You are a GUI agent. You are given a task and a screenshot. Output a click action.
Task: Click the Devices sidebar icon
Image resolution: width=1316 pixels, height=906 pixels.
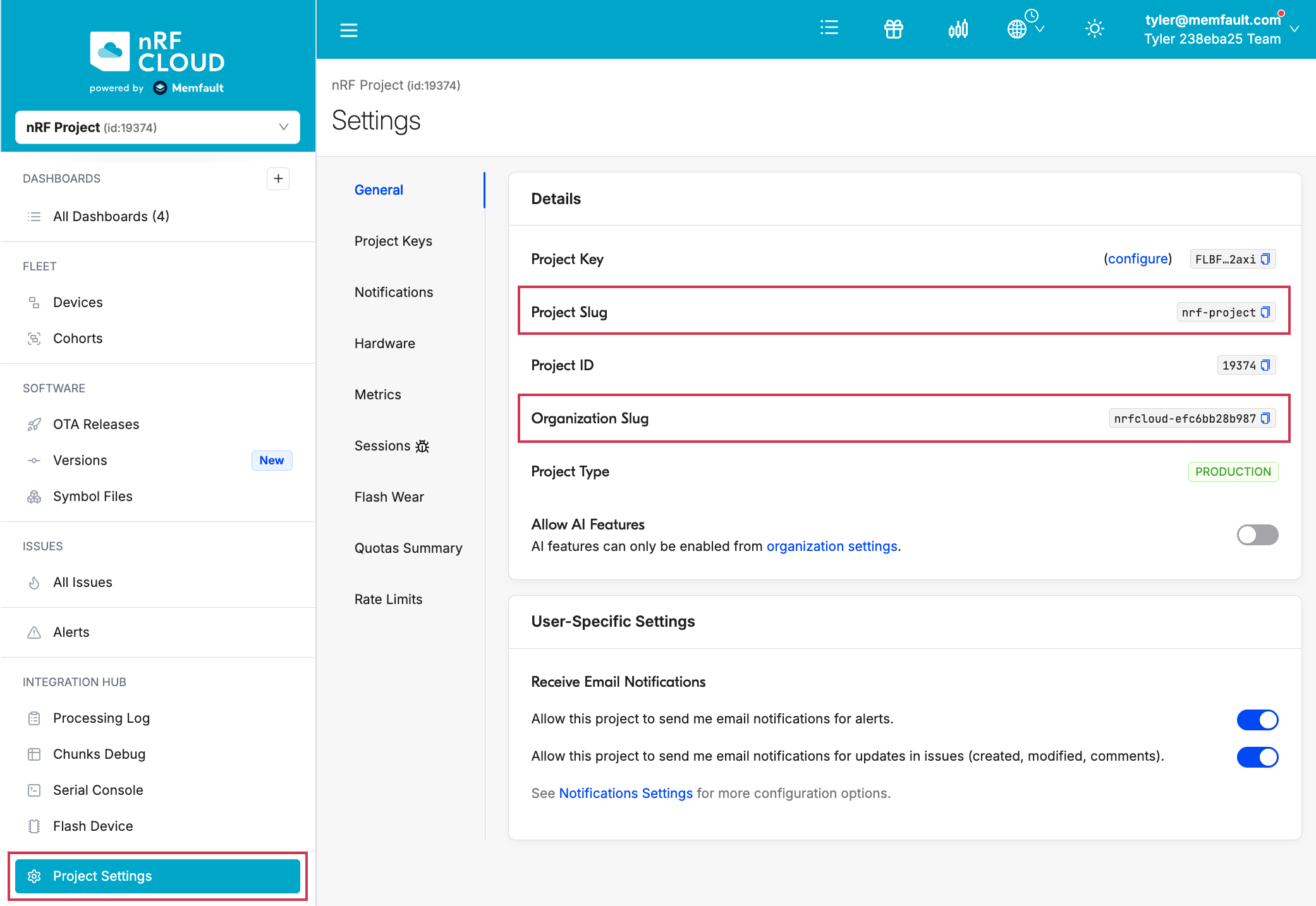[34, 303]
